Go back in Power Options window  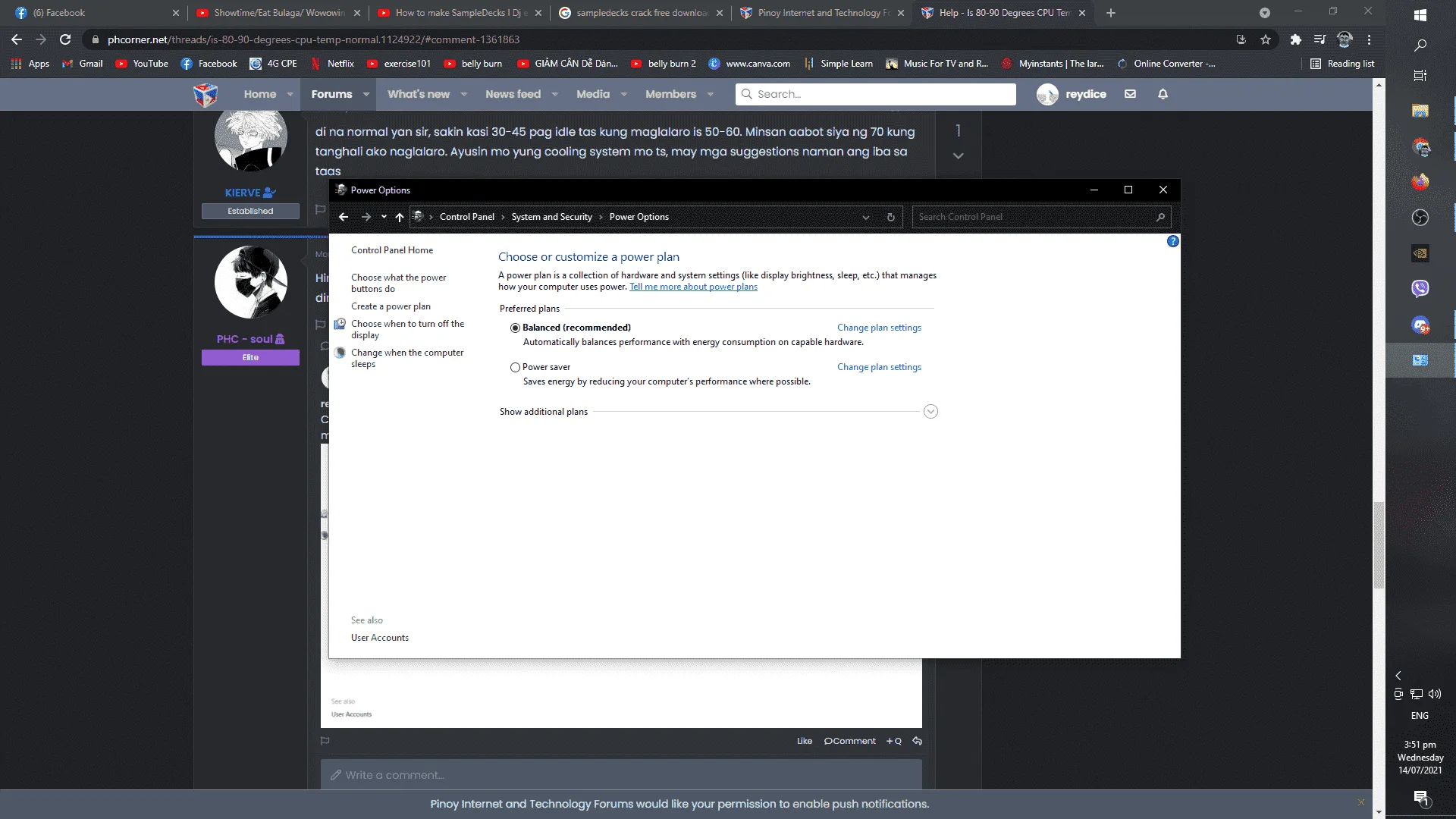coord(344,217)
